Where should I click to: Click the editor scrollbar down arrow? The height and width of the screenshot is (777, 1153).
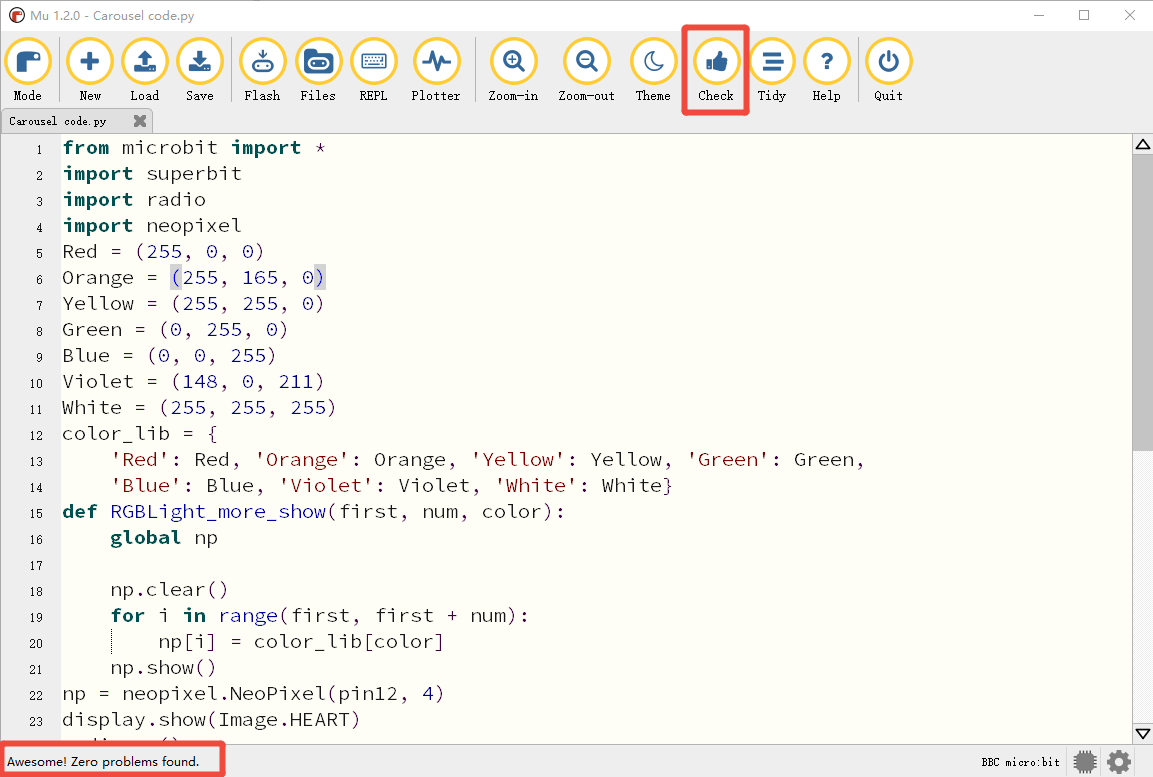point(1143,734)
